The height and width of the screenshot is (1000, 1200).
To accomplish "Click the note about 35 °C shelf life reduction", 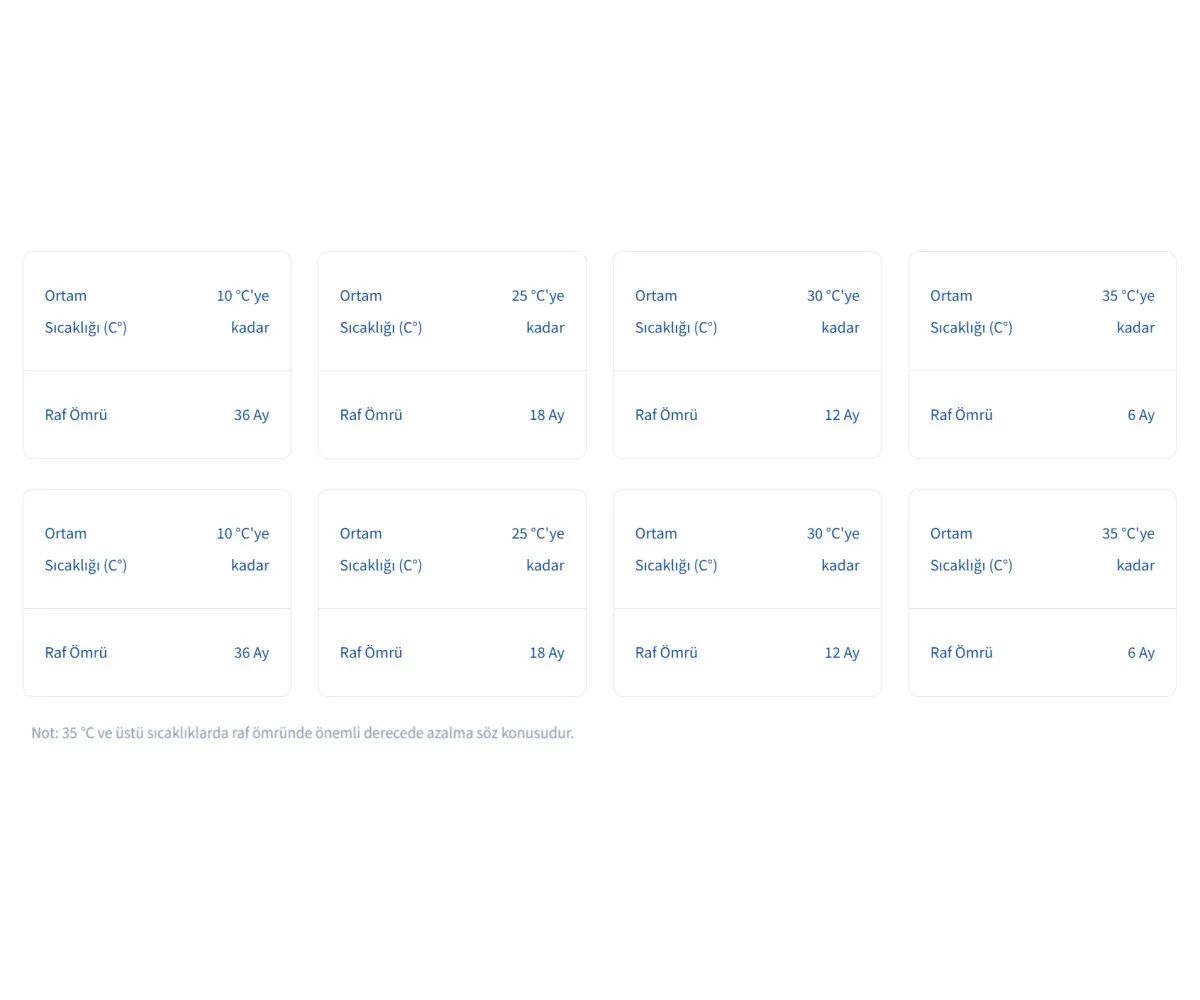I will 302,733.
